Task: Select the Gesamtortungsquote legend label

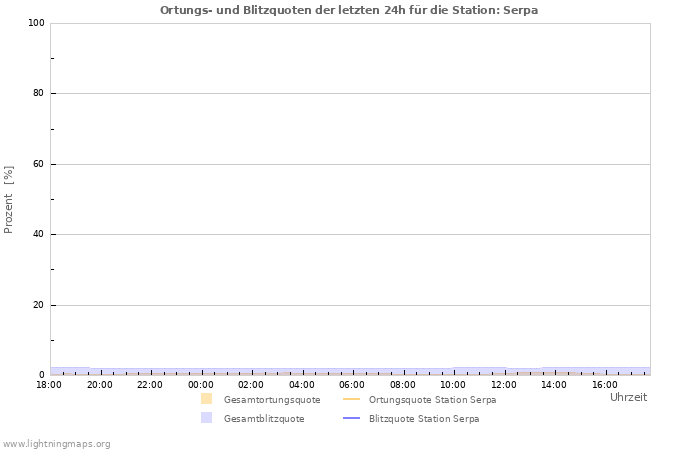Action: 272,400
